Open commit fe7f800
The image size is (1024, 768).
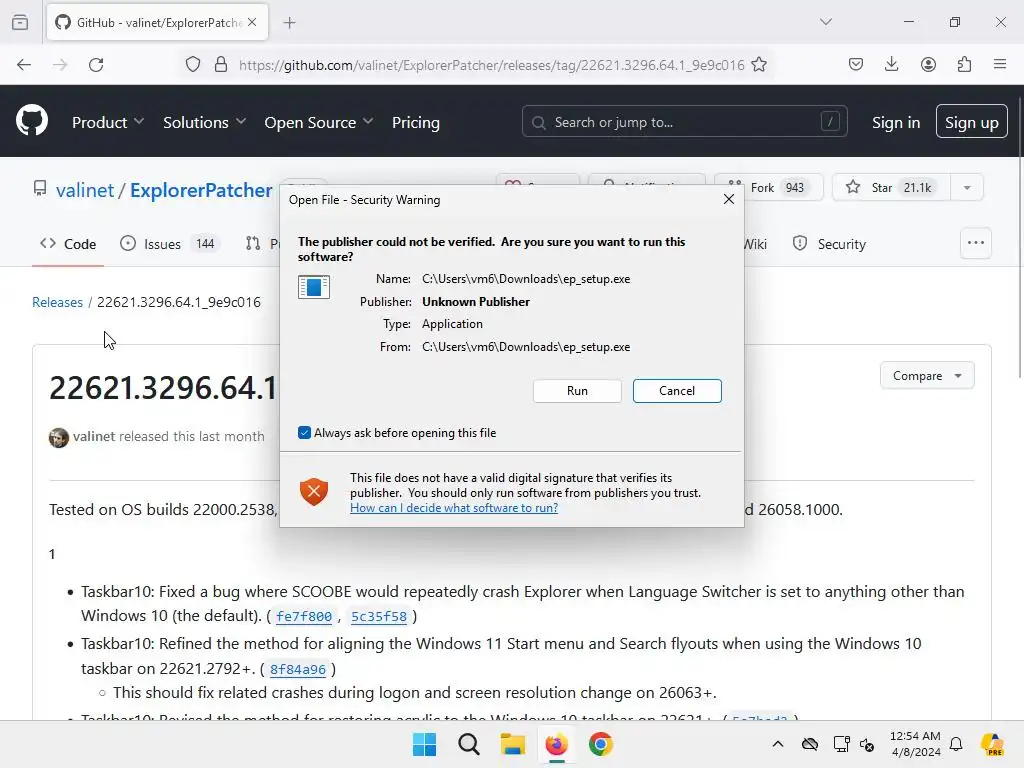(304, 616)
